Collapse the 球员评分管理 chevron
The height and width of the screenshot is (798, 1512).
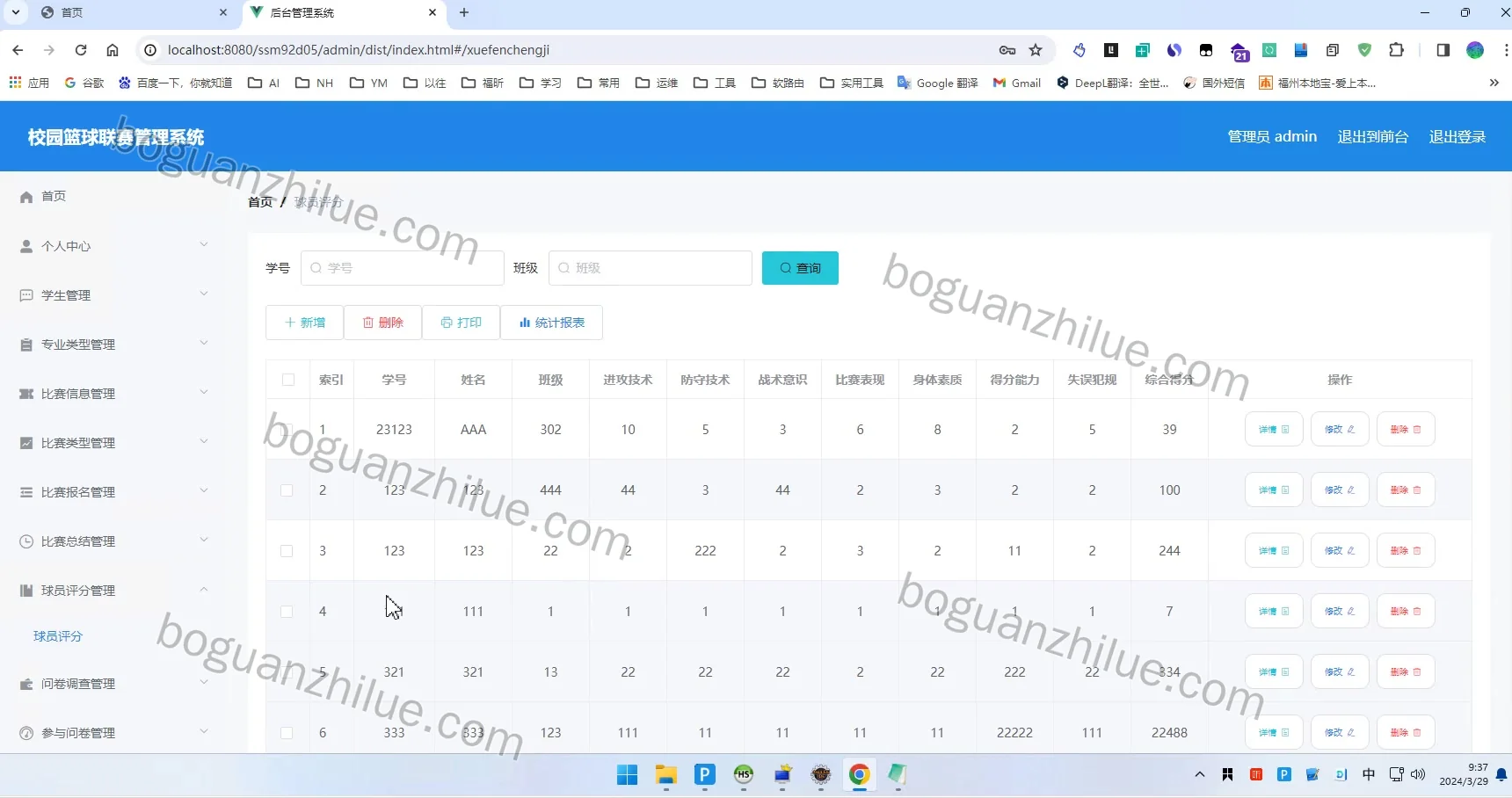click(204, 589)
